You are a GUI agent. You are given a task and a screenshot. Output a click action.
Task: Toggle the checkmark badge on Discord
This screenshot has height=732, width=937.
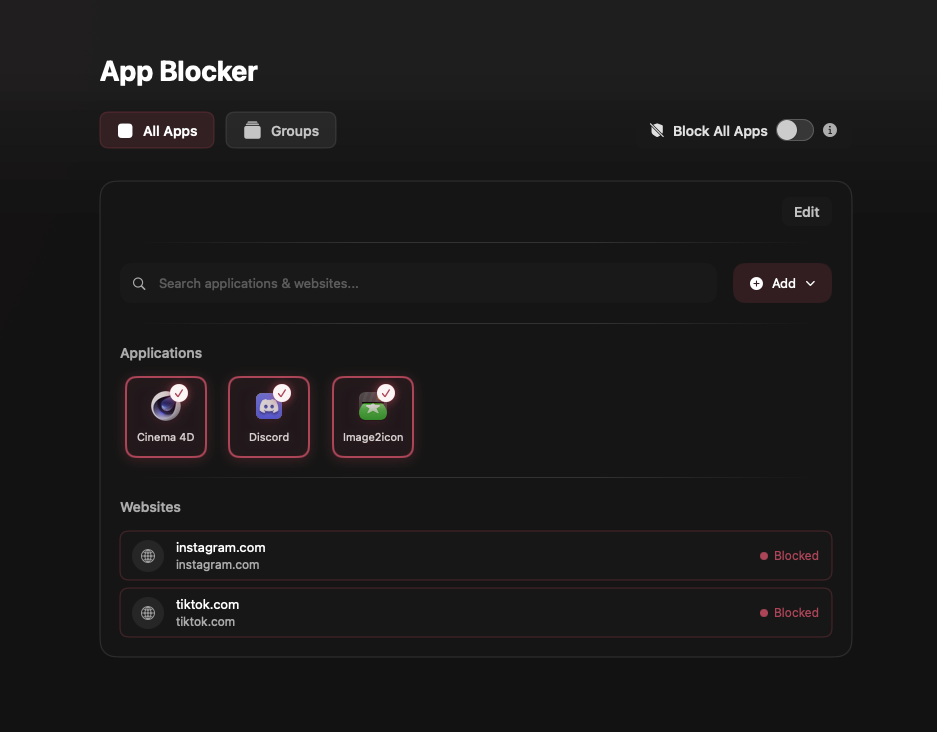tap(281, 392)
